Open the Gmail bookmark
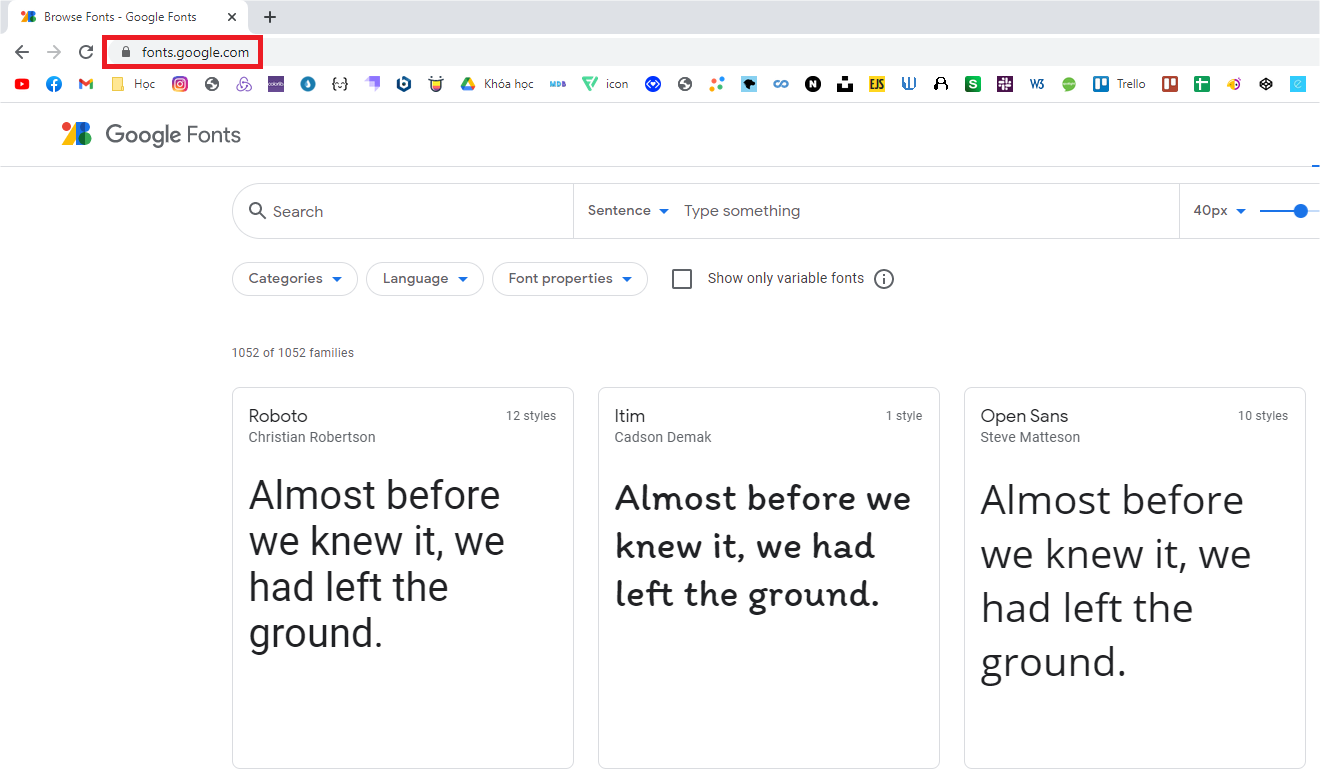This screenshot has height=782, width=1320. [x=86, y=84]
